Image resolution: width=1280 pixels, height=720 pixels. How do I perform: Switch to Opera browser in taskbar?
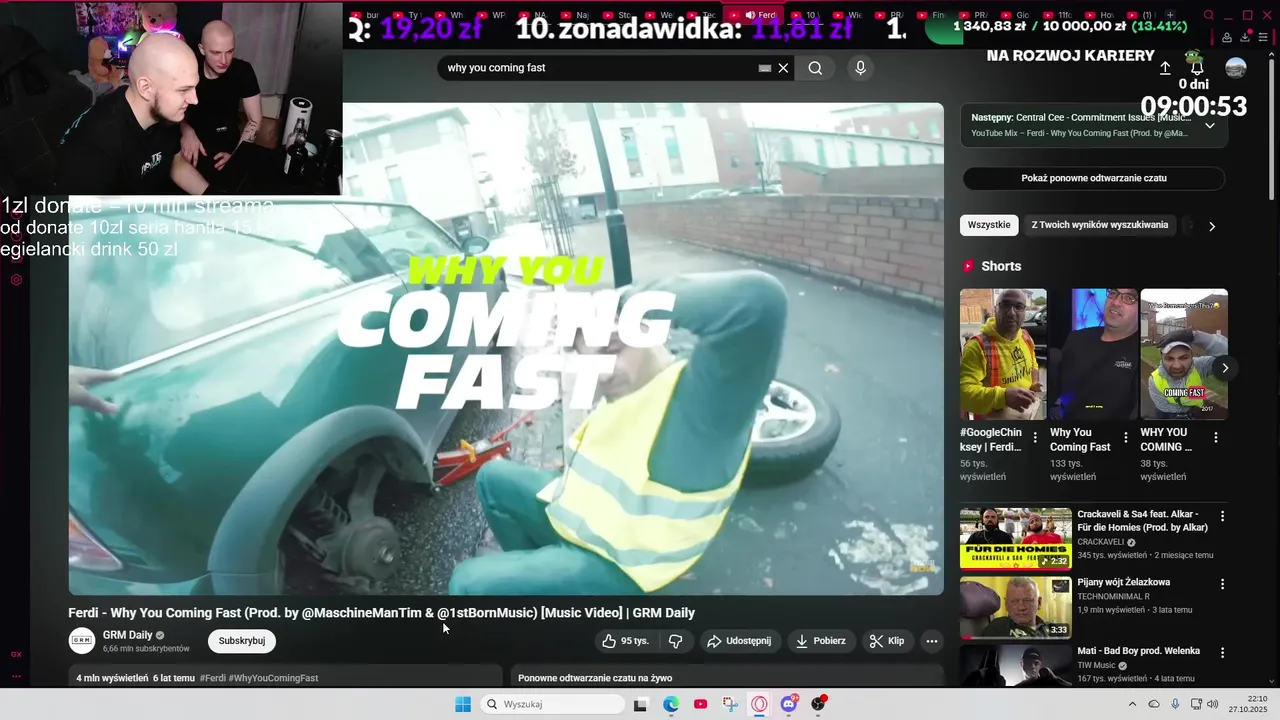[760, 704]
